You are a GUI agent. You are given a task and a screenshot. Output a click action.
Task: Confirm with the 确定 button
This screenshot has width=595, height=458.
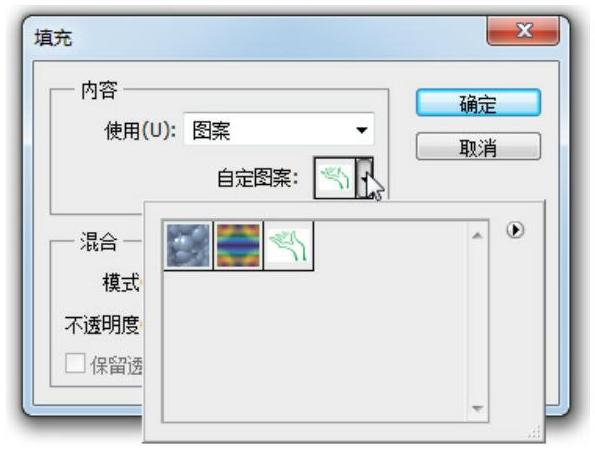coord(478,103)
